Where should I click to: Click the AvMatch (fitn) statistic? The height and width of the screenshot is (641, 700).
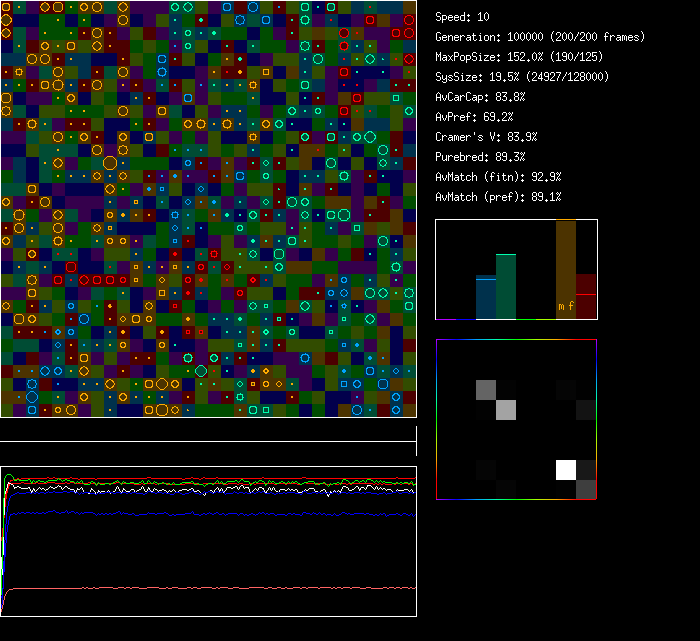(498, 177)
